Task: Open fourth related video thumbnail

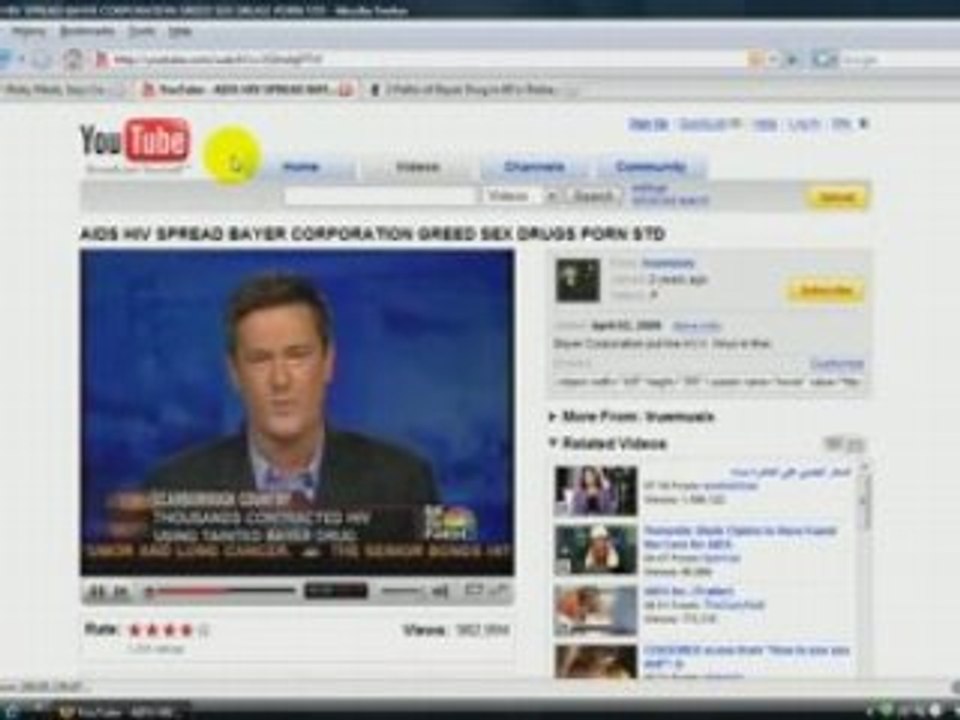Action: click(596, 661)
